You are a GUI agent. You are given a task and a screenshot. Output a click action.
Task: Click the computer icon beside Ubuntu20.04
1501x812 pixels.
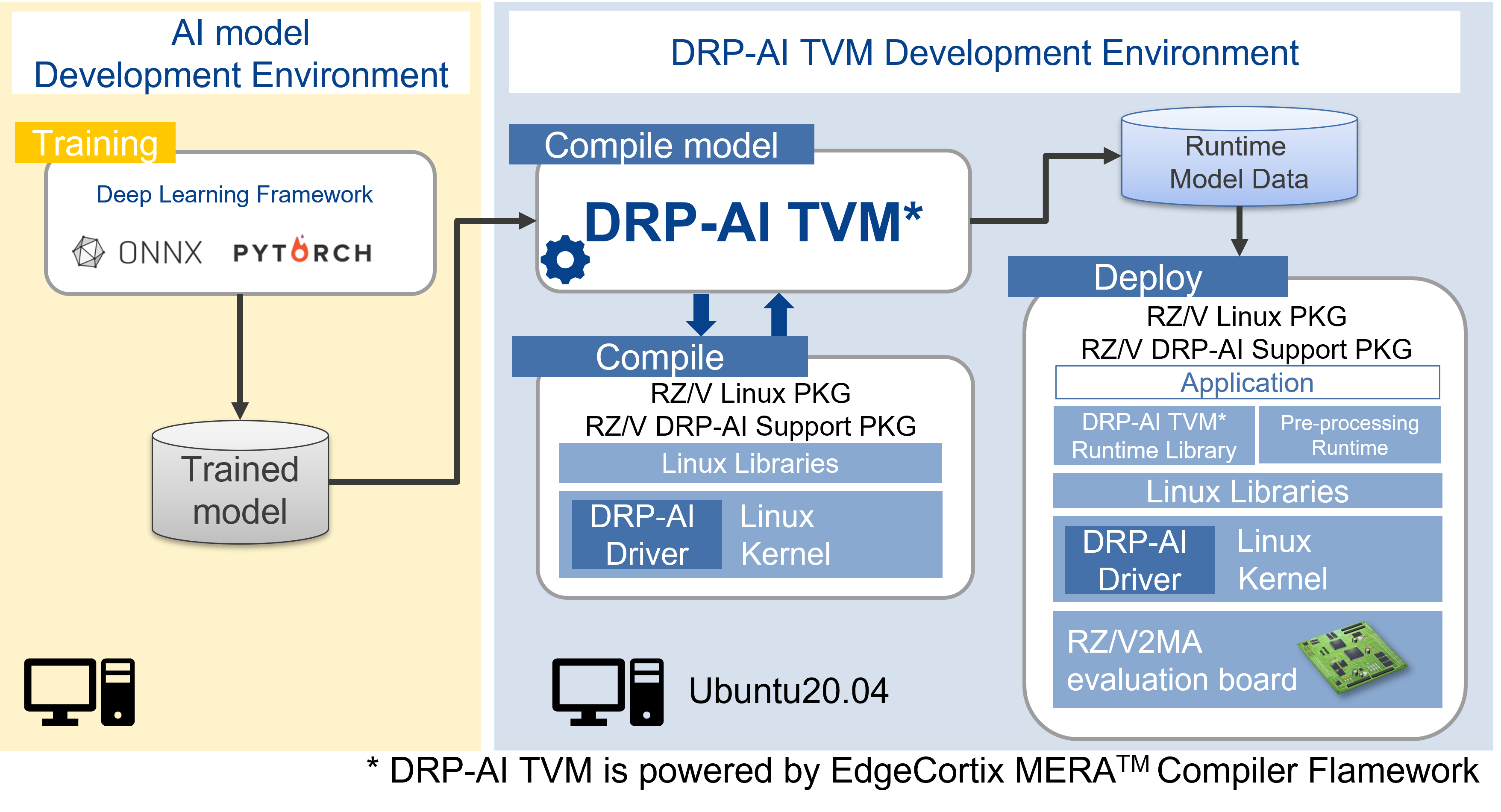point(608,692)
